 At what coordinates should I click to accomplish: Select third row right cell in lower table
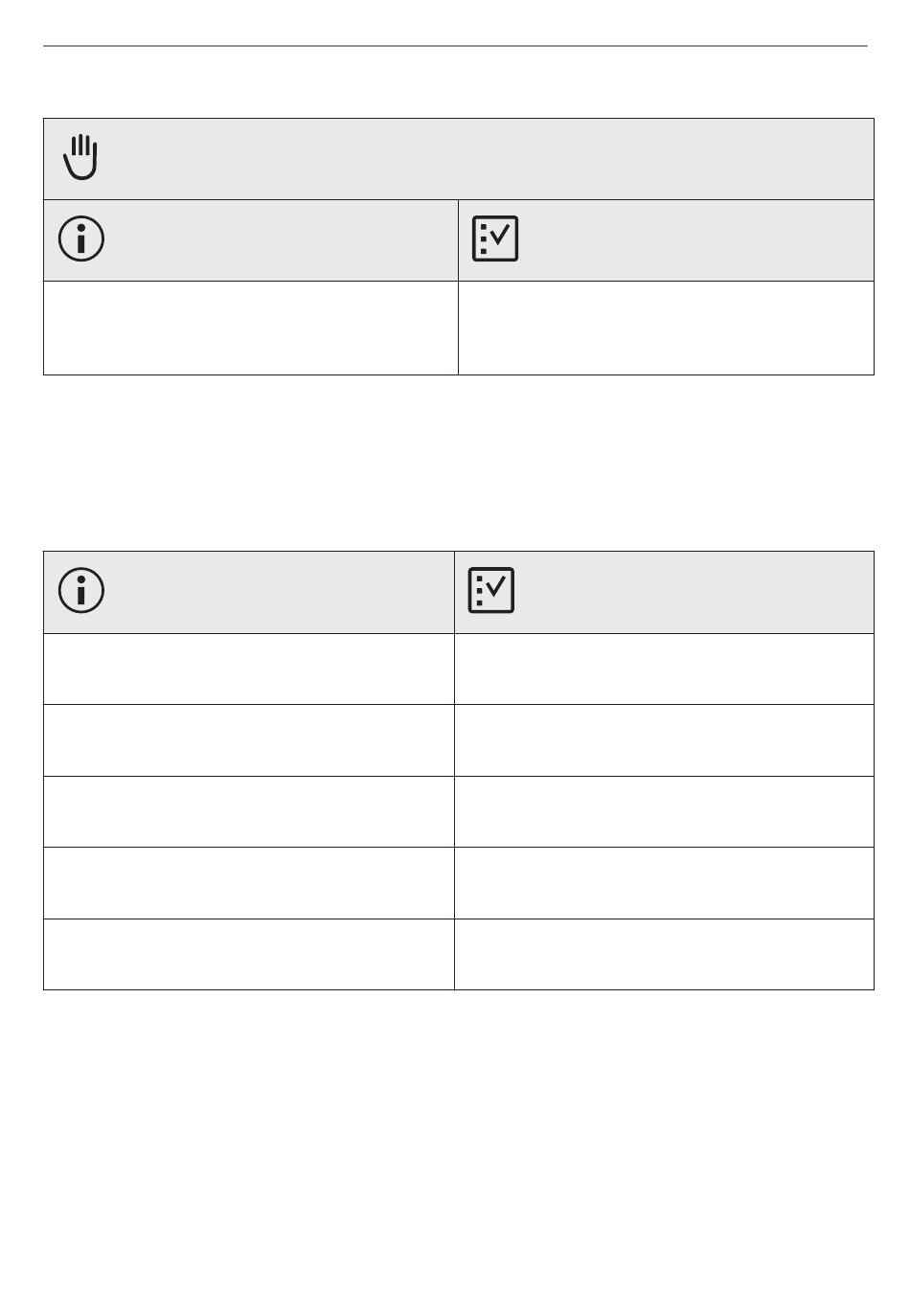click(664, 811)
